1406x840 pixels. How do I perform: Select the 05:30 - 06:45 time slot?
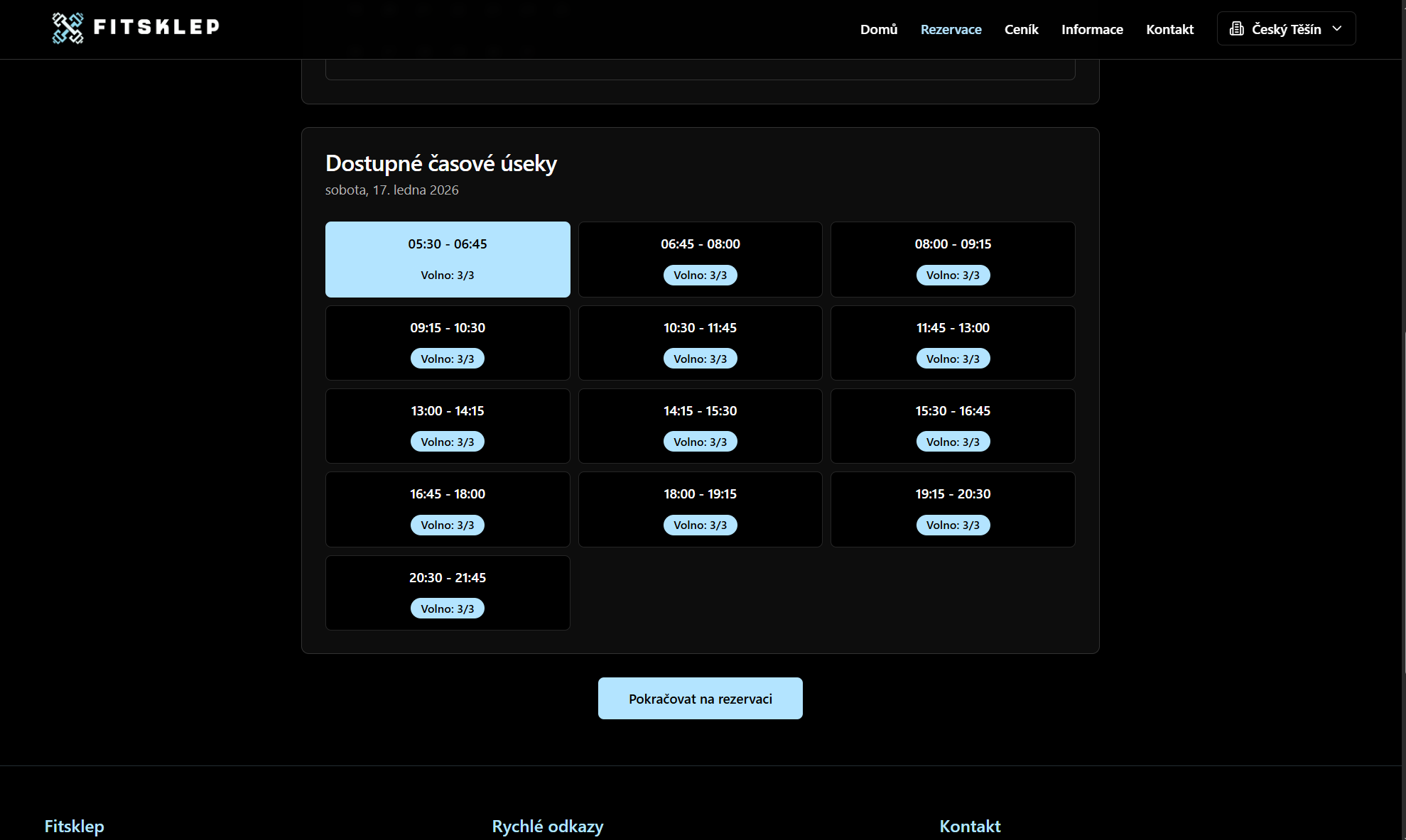[448, 258]
